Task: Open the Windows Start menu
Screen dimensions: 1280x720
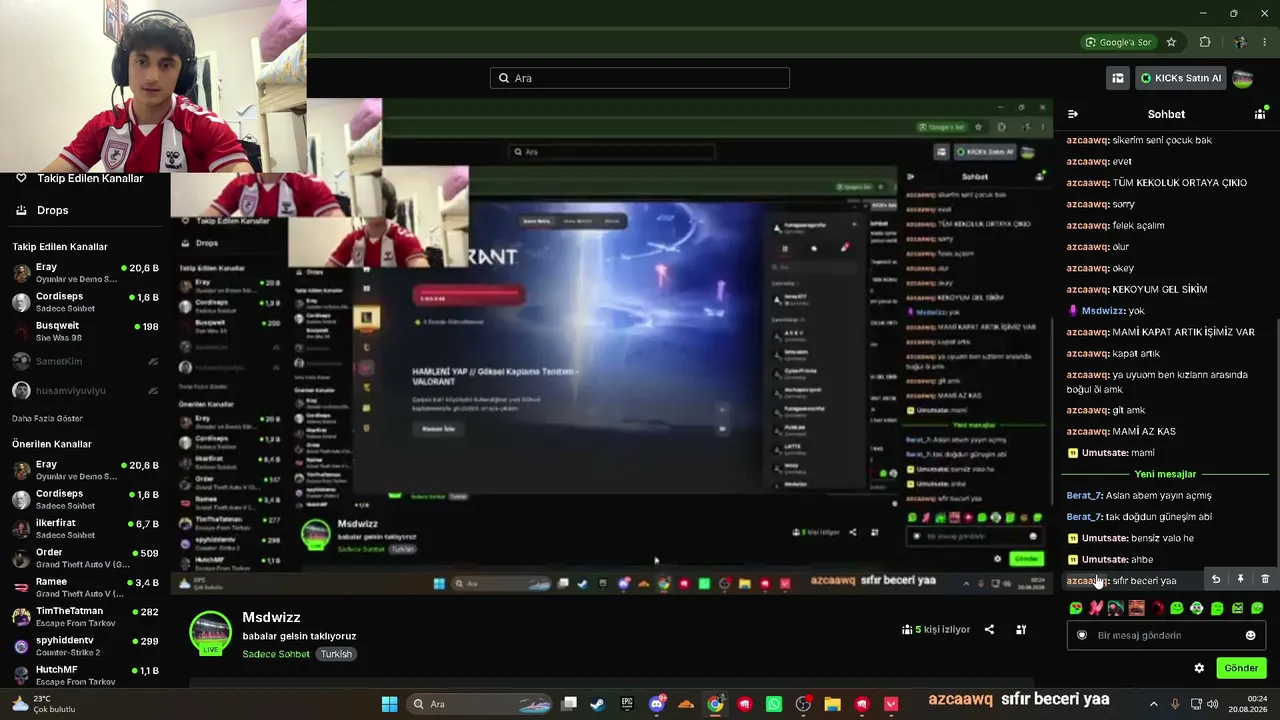Action: pyautogui.click(x=389, y=704)
